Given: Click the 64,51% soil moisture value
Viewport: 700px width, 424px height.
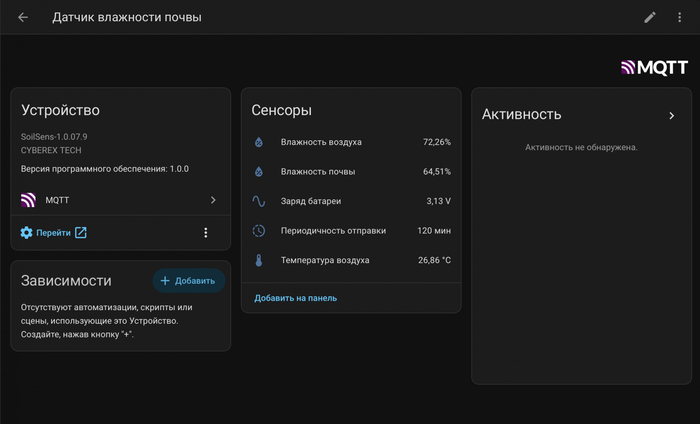Looking at the screenshot, I should (437, 172).
